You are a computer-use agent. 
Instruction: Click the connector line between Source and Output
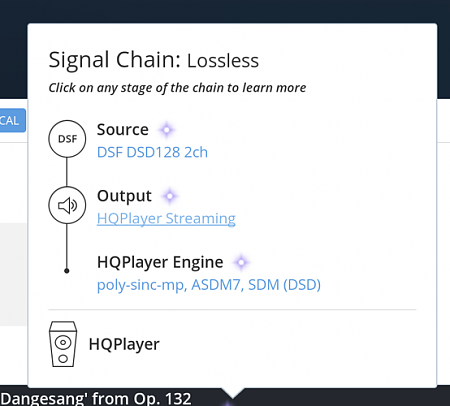coord(67,172)
